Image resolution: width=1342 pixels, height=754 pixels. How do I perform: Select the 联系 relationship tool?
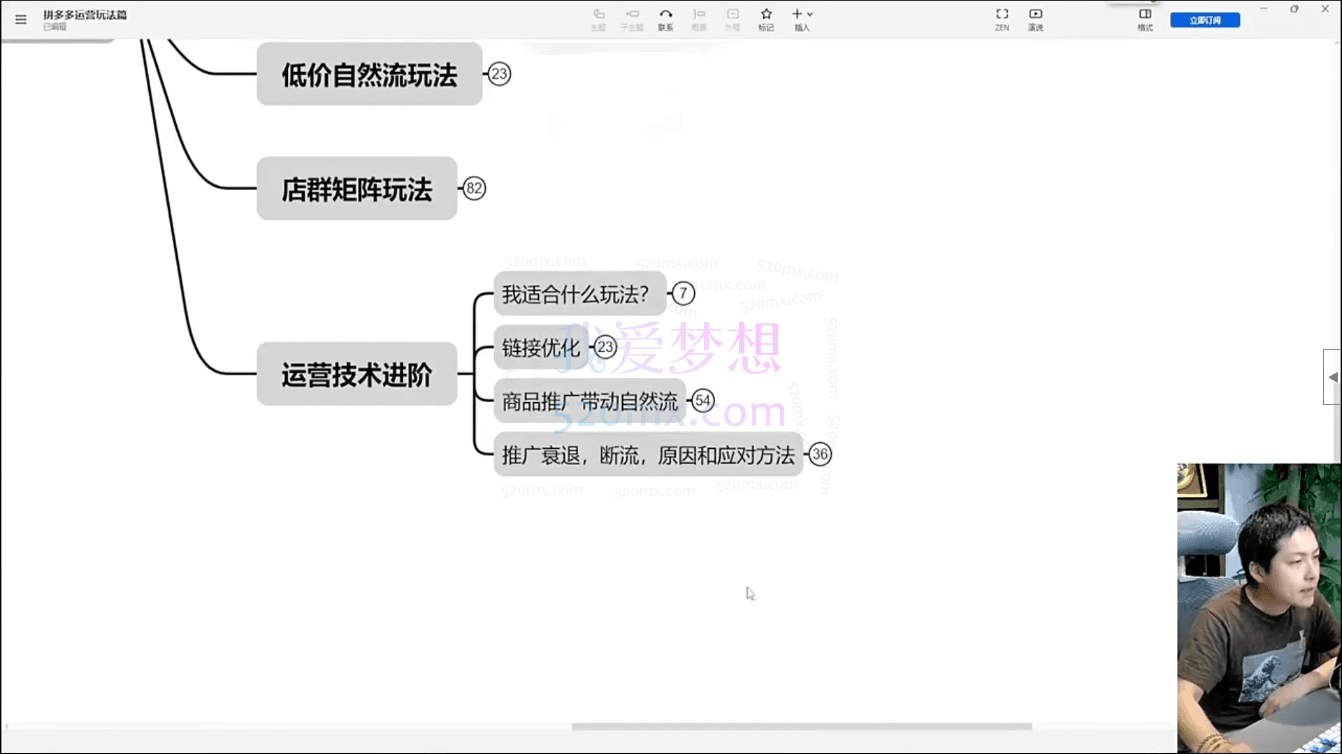tap(666, 19)
